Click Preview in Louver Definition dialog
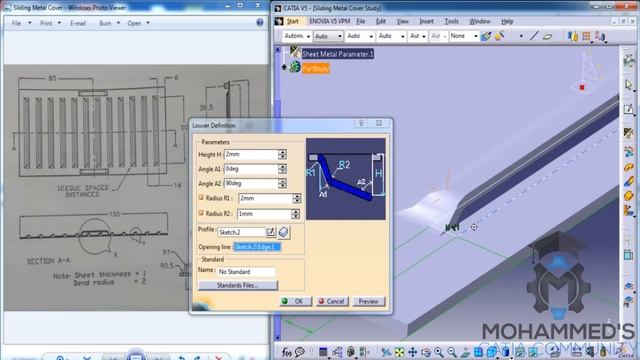Viewport: 640px width, 360px height. (x=369, y=301)
